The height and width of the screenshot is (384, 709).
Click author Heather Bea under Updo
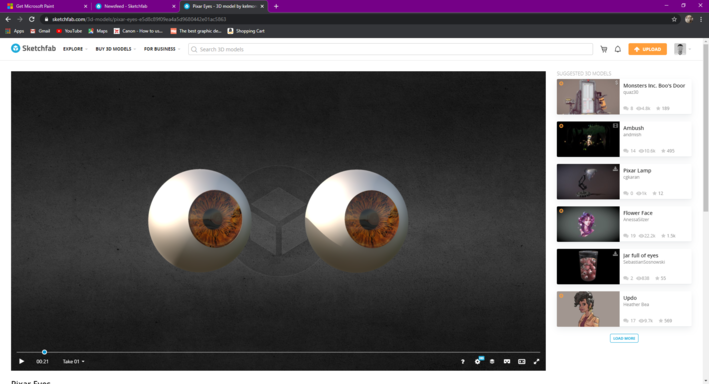pos(636,305)
